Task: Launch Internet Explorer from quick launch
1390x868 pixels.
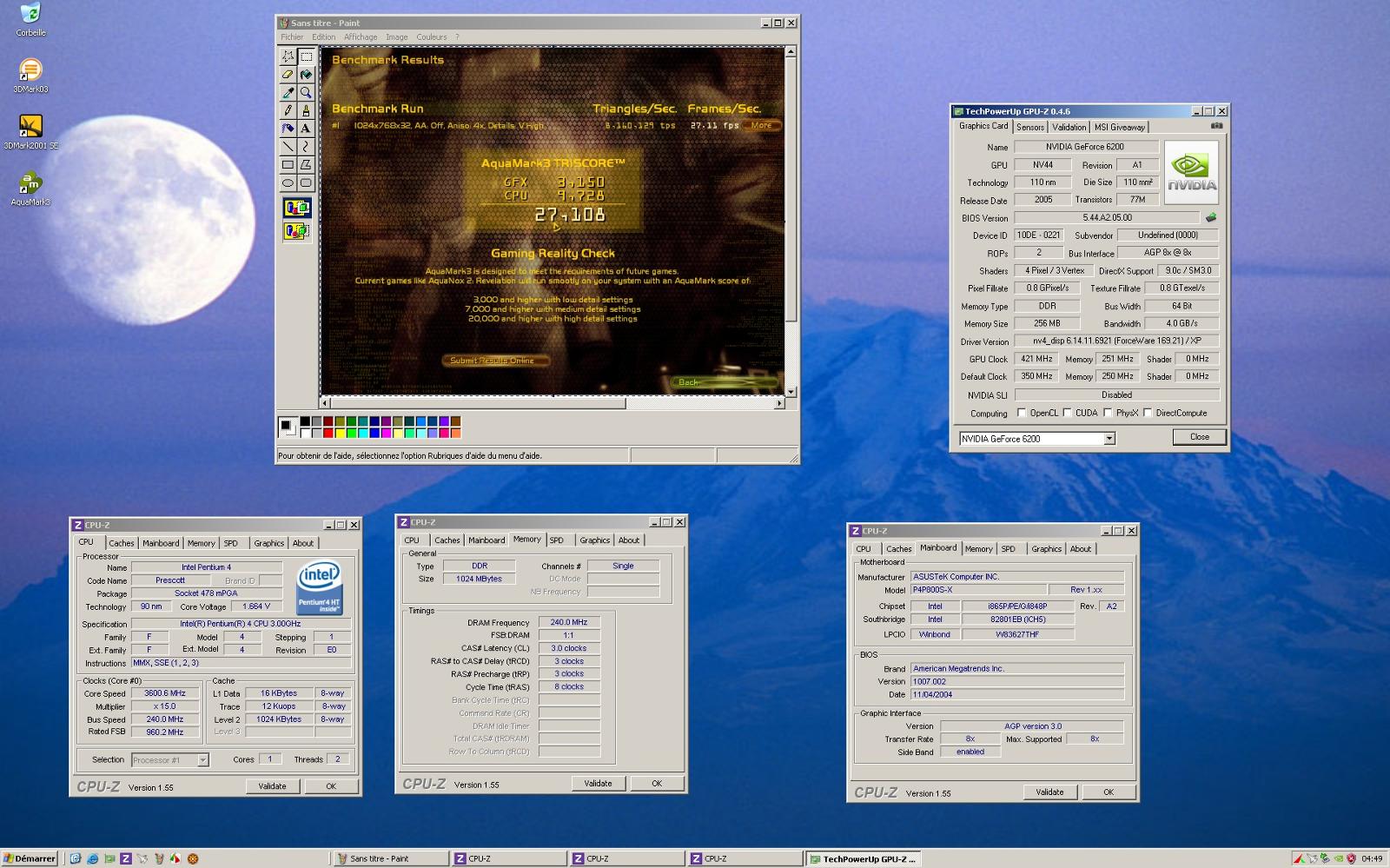Action: click(92, 858)
